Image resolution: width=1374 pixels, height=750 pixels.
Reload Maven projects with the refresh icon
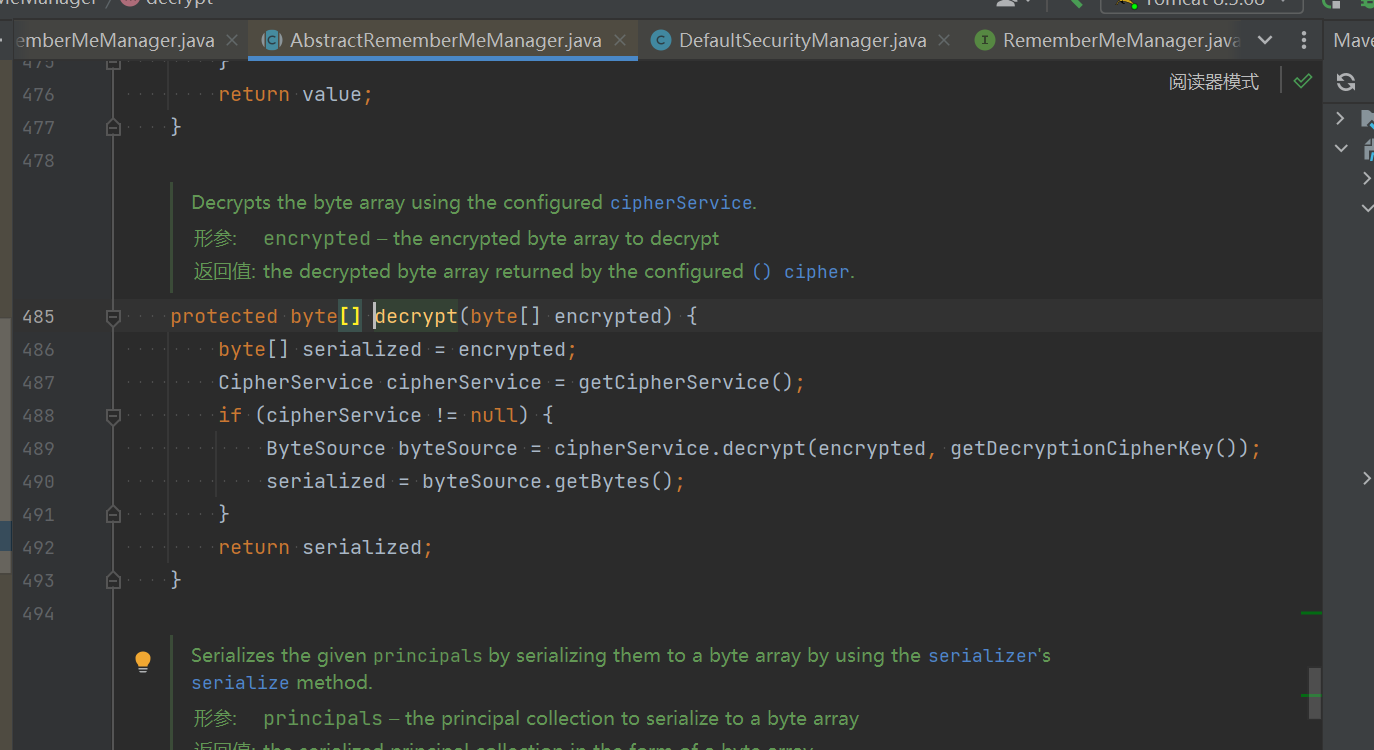1346,82
